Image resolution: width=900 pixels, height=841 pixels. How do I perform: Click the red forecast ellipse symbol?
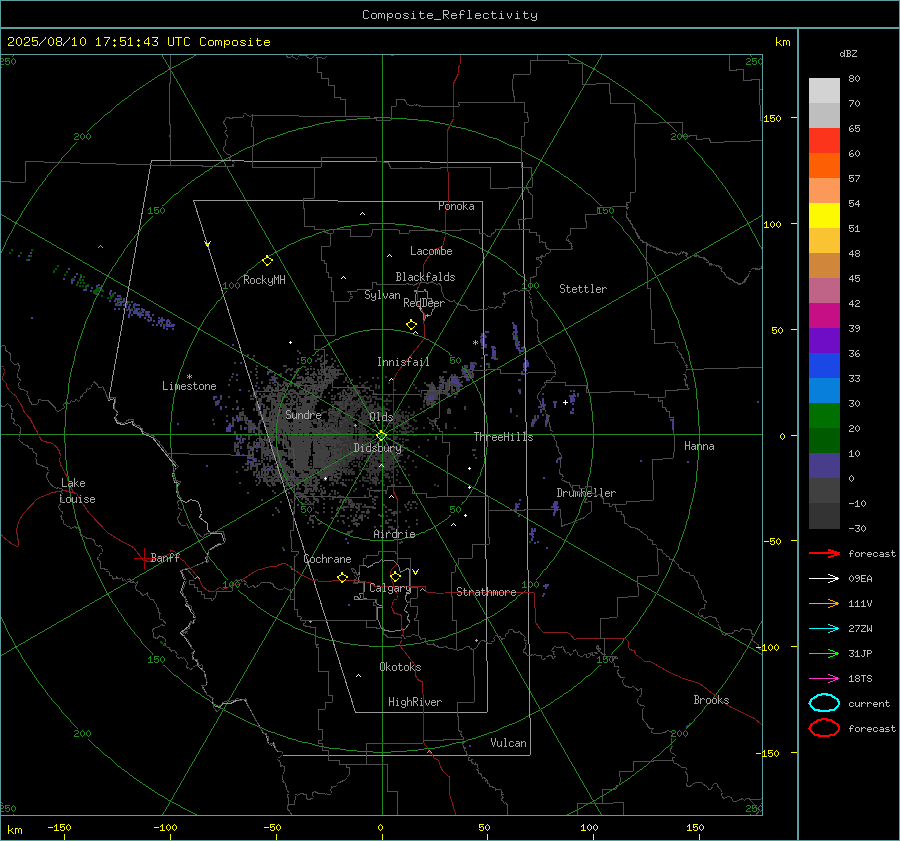(824, 728)
